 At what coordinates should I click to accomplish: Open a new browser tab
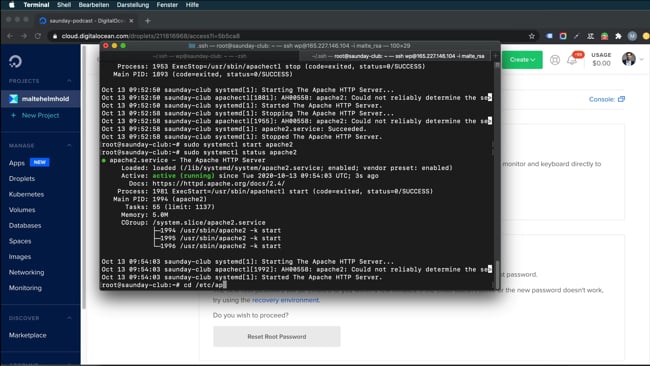click(x=148, y=20)
